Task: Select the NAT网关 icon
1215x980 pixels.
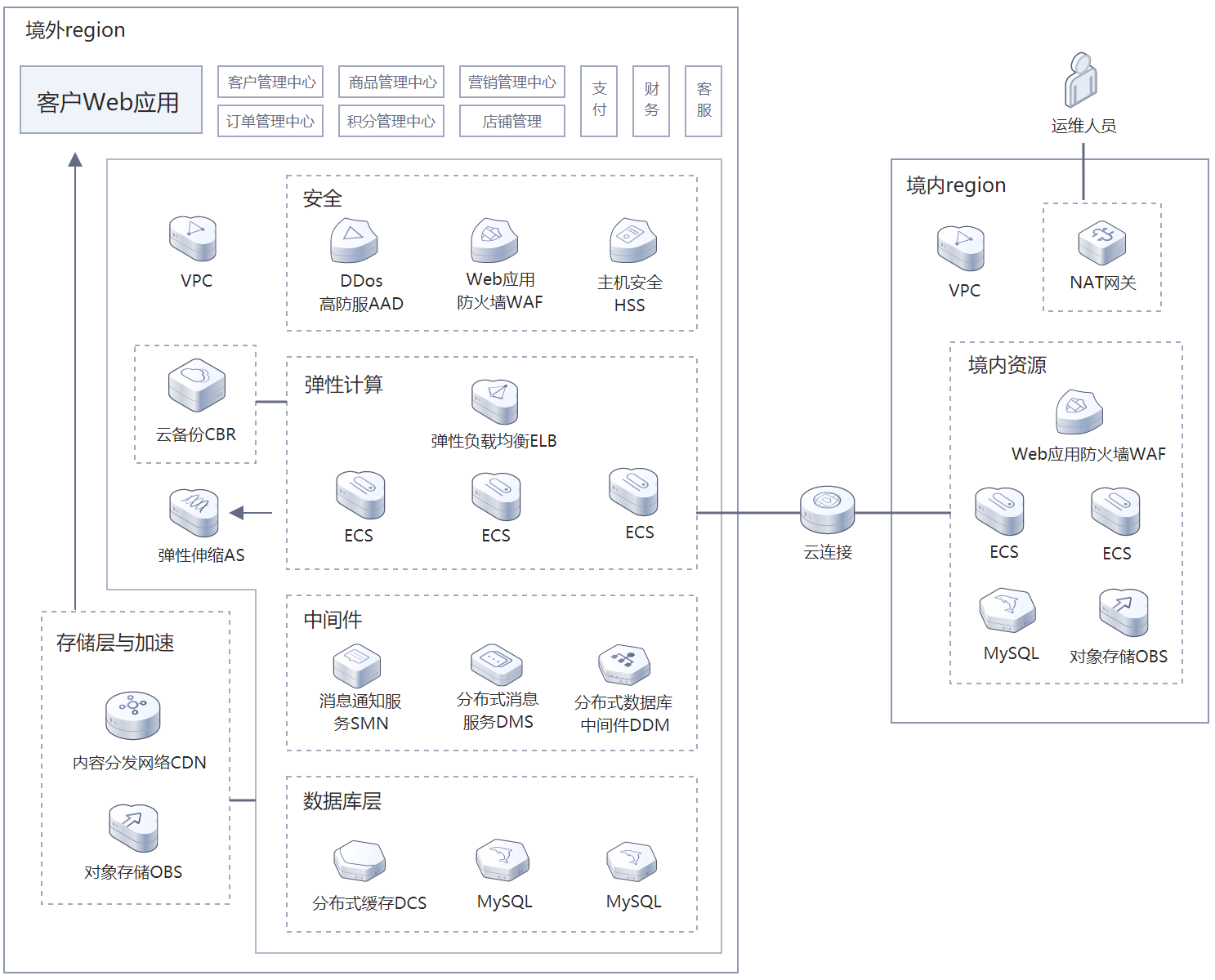Action: [x=1102, y=243]
